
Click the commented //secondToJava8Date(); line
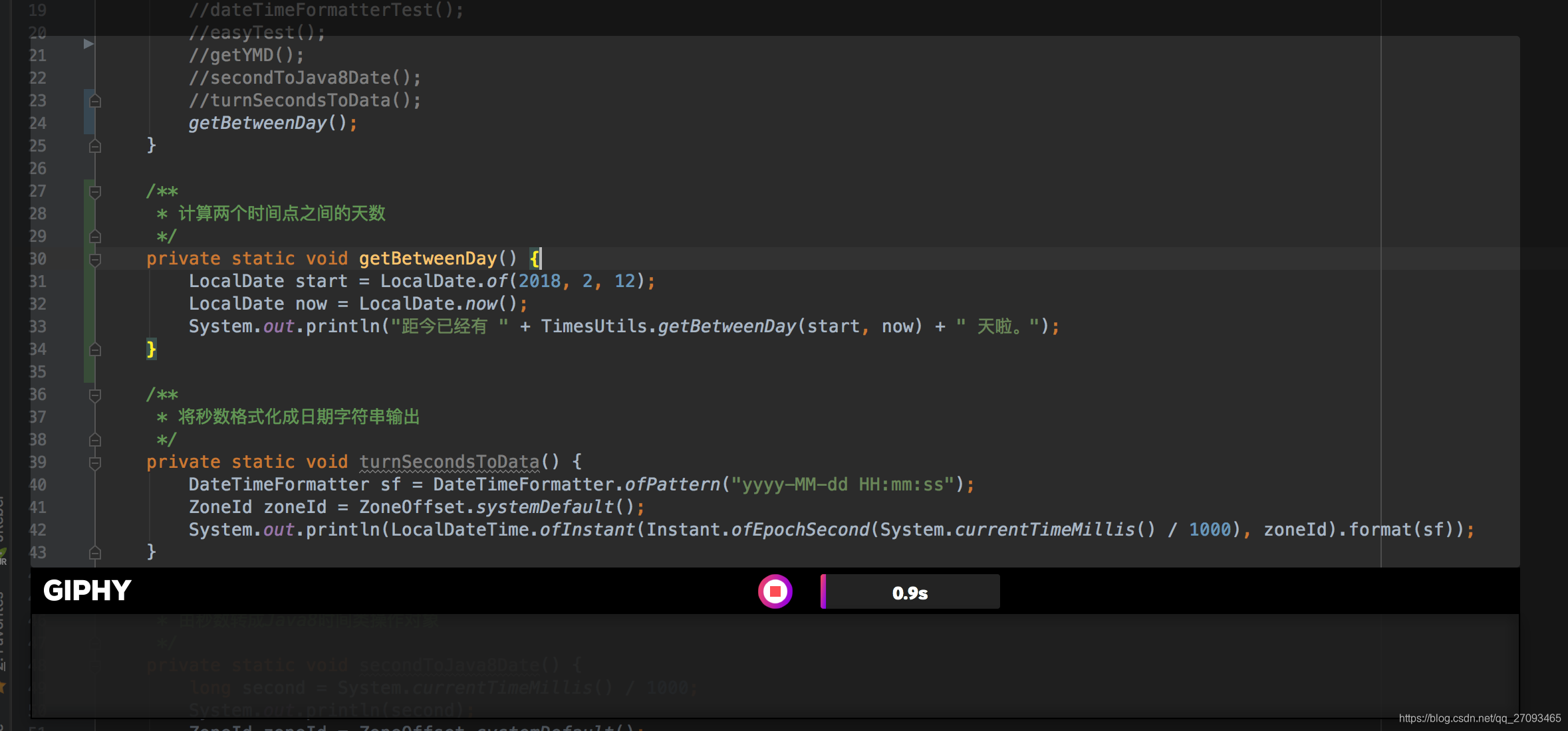(x=305, y=78)
